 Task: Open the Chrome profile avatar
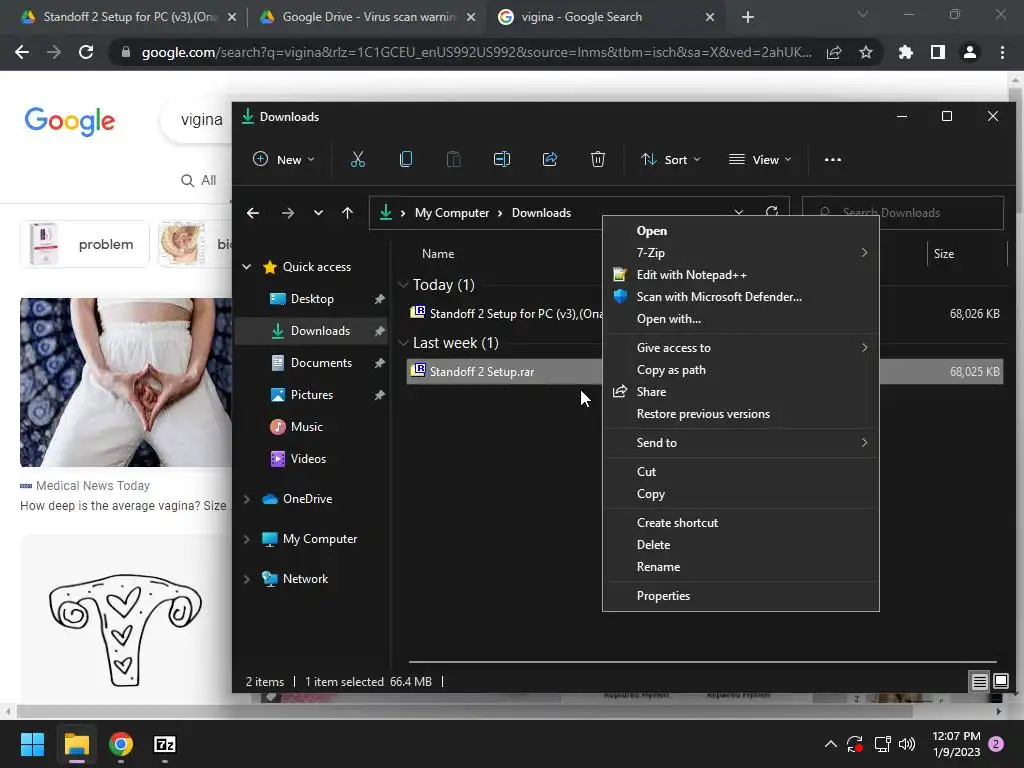click(970, 52)
